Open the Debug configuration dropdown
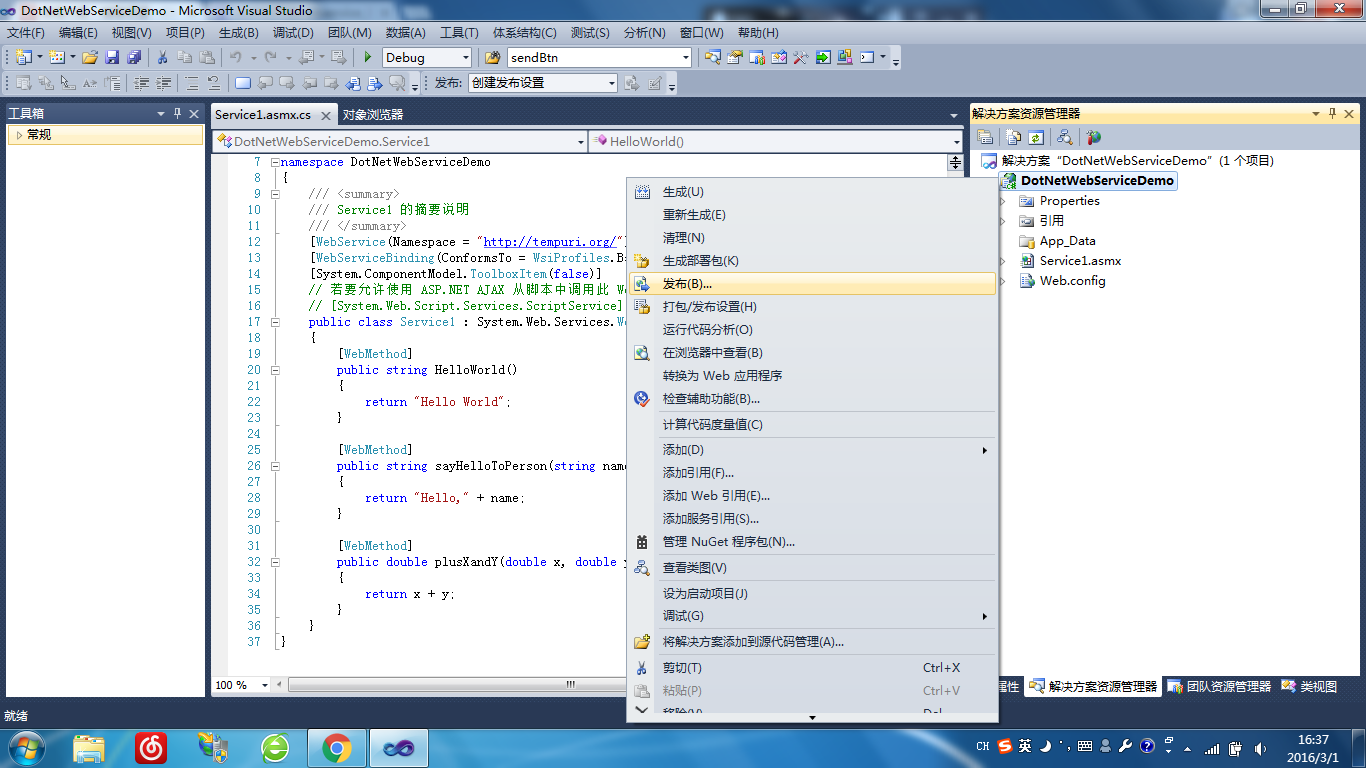 [x=465, y=57]
